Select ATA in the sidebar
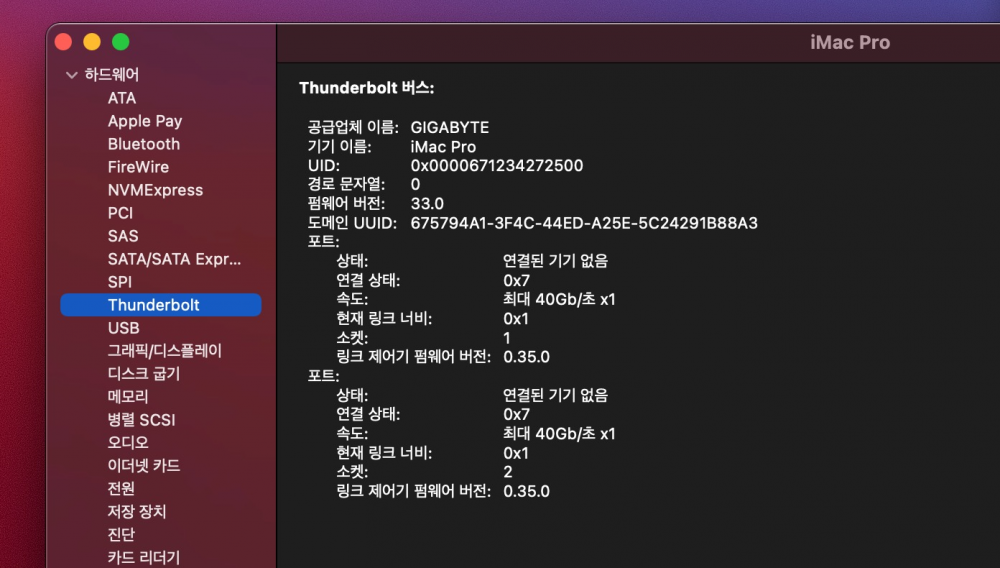Screen dimensions: 1000x568 pos(122,98)
